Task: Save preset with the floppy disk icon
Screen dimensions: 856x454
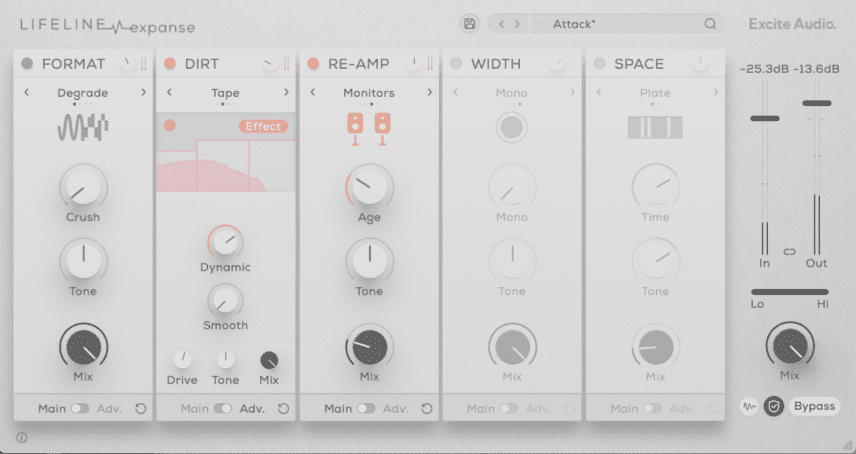Action: tap(469, 24)
